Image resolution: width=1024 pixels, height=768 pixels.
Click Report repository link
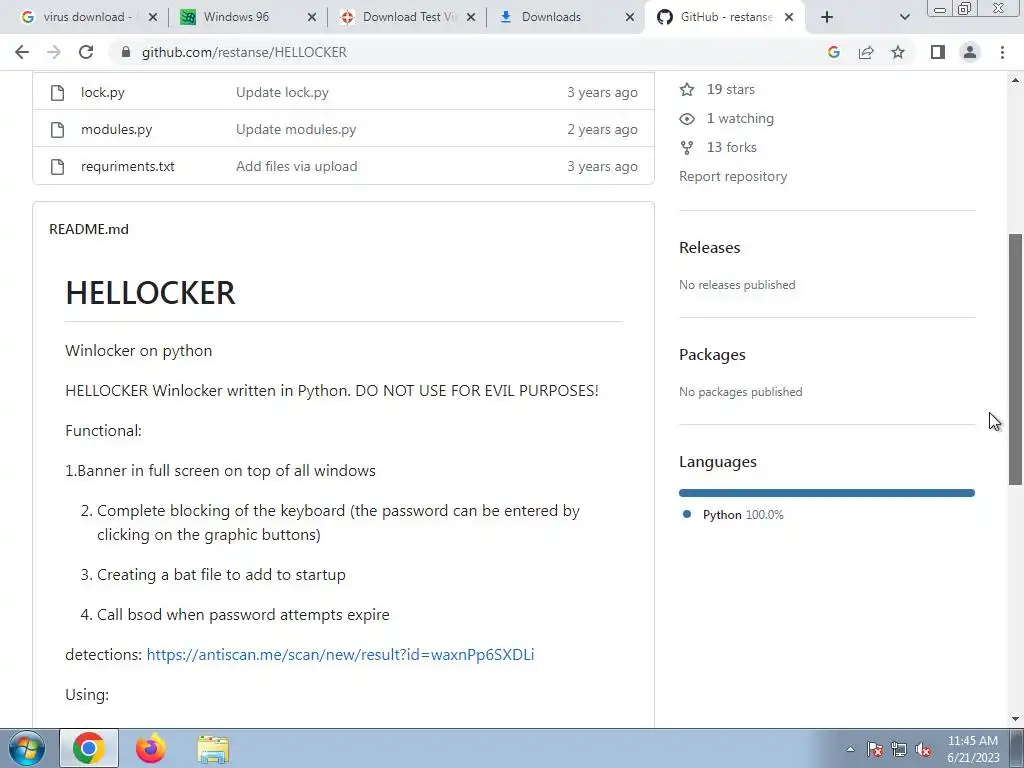pos(733,176)
